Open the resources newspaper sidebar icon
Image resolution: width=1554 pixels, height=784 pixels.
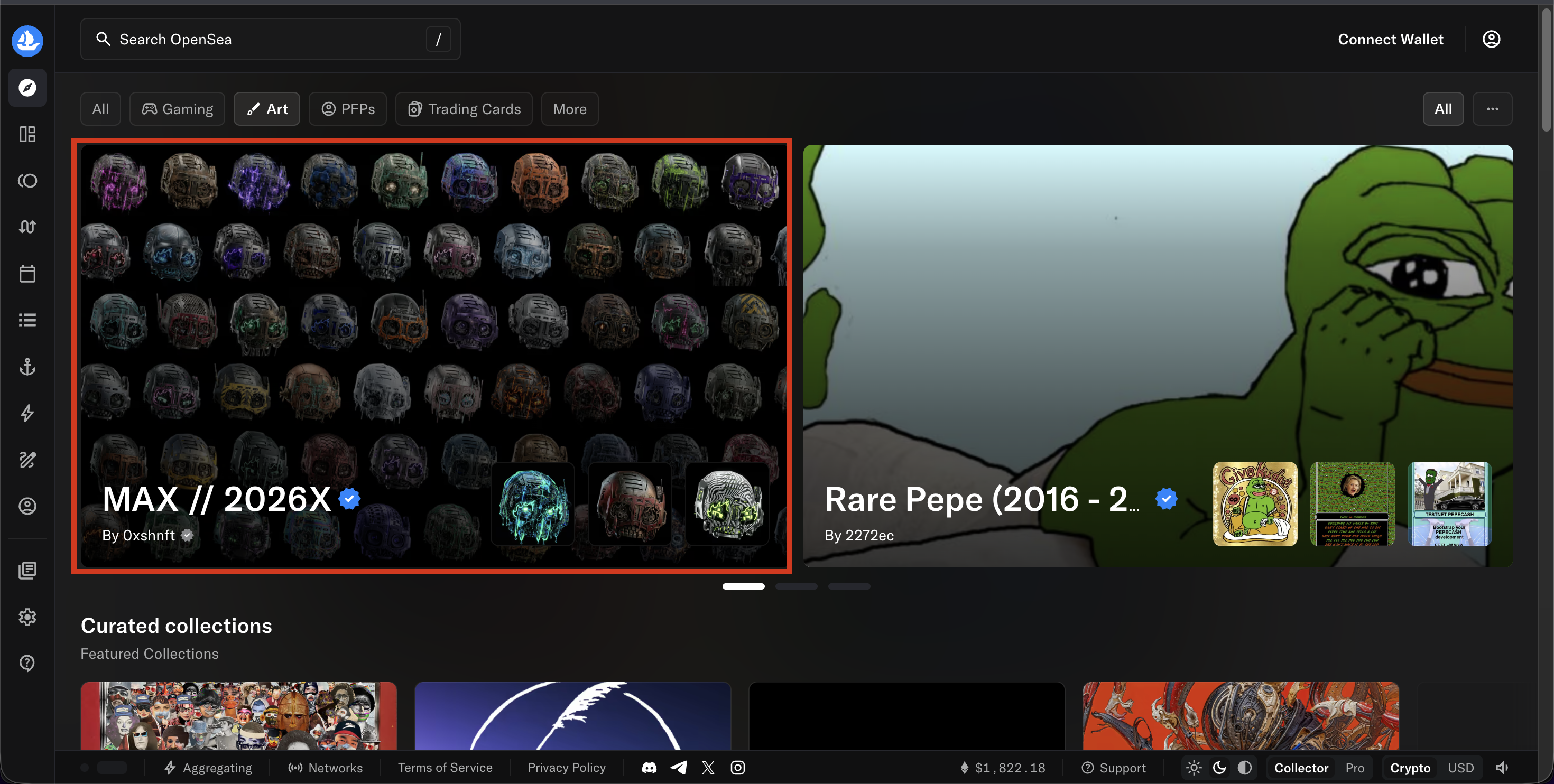[27, 570]
